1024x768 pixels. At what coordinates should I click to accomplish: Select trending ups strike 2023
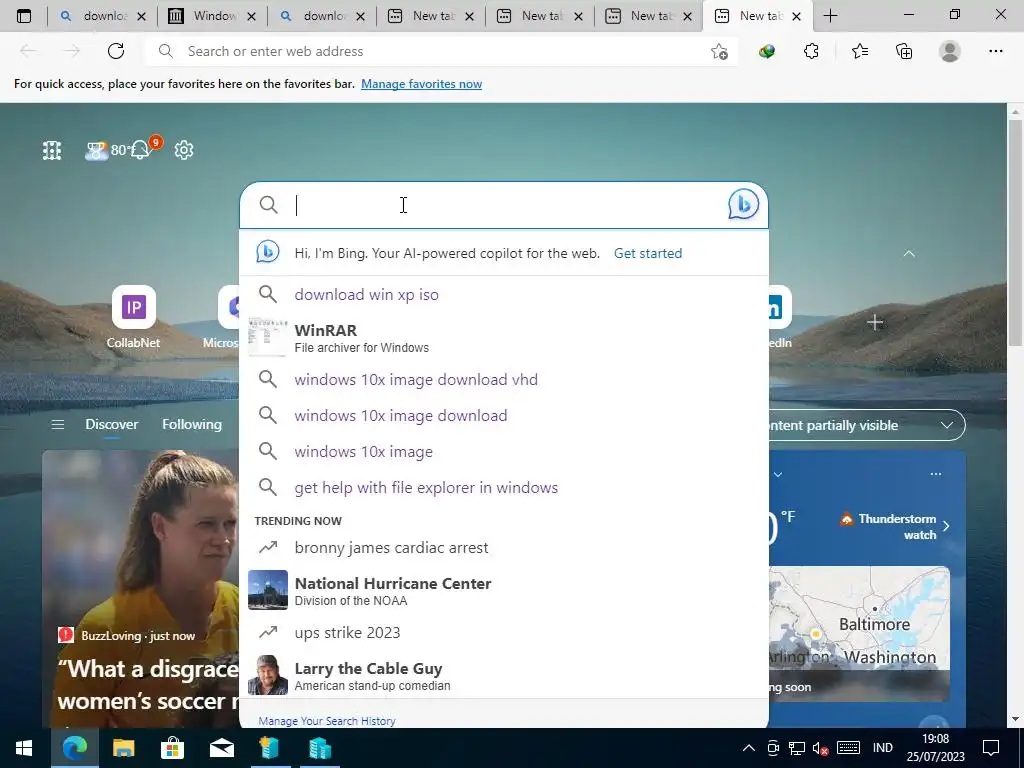click(x=504, y=632)
